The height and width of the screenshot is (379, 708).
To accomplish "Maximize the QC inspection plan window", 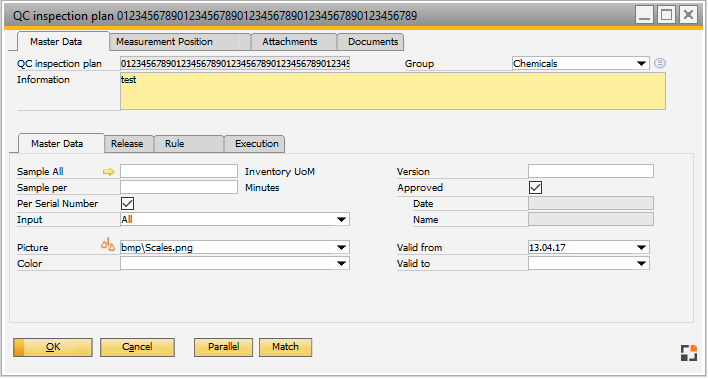I will tap(666, 15).
